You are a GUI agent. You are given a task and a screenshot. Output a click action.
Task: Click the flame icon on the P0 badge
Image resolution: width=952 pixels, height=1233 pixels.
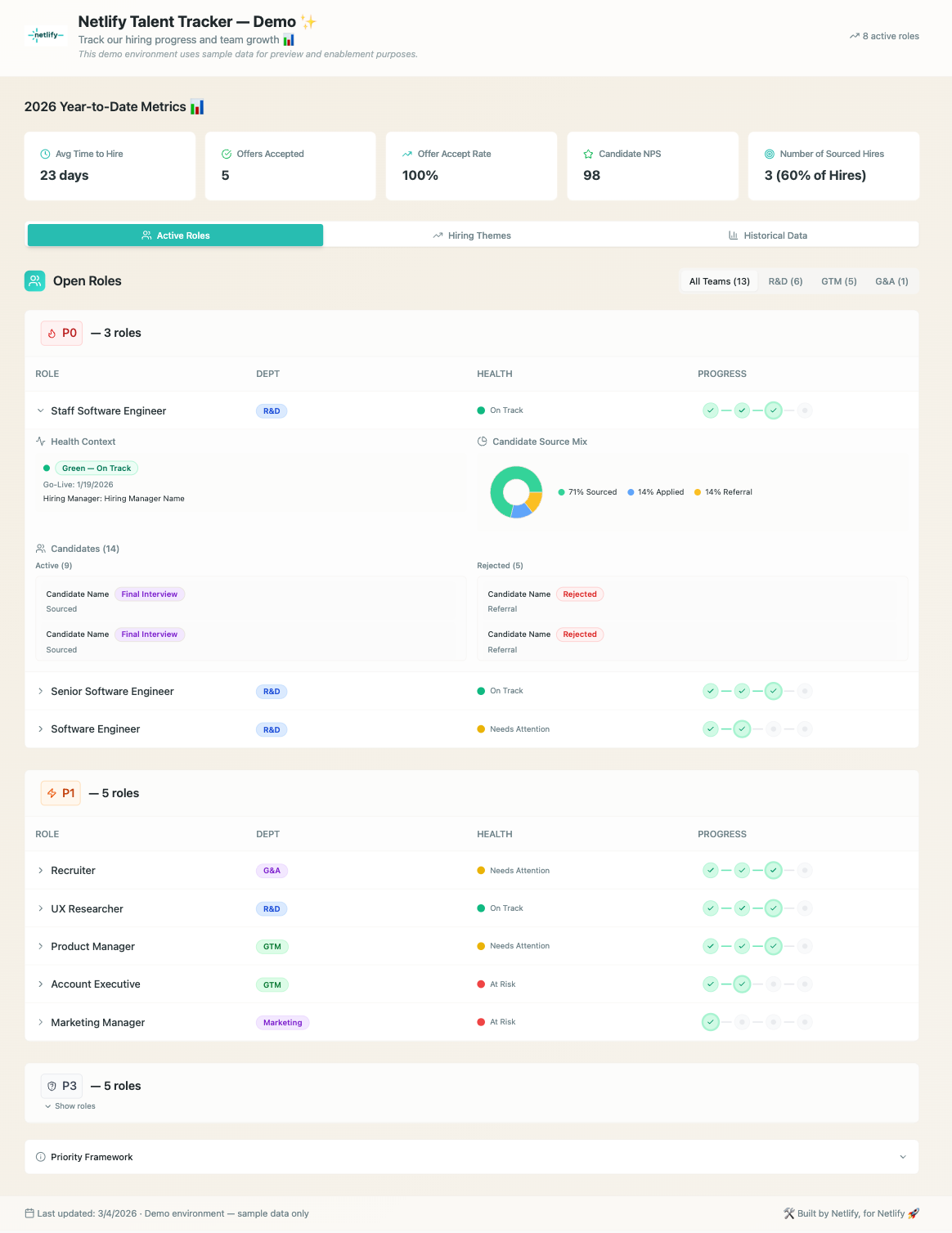pos(51,333)
